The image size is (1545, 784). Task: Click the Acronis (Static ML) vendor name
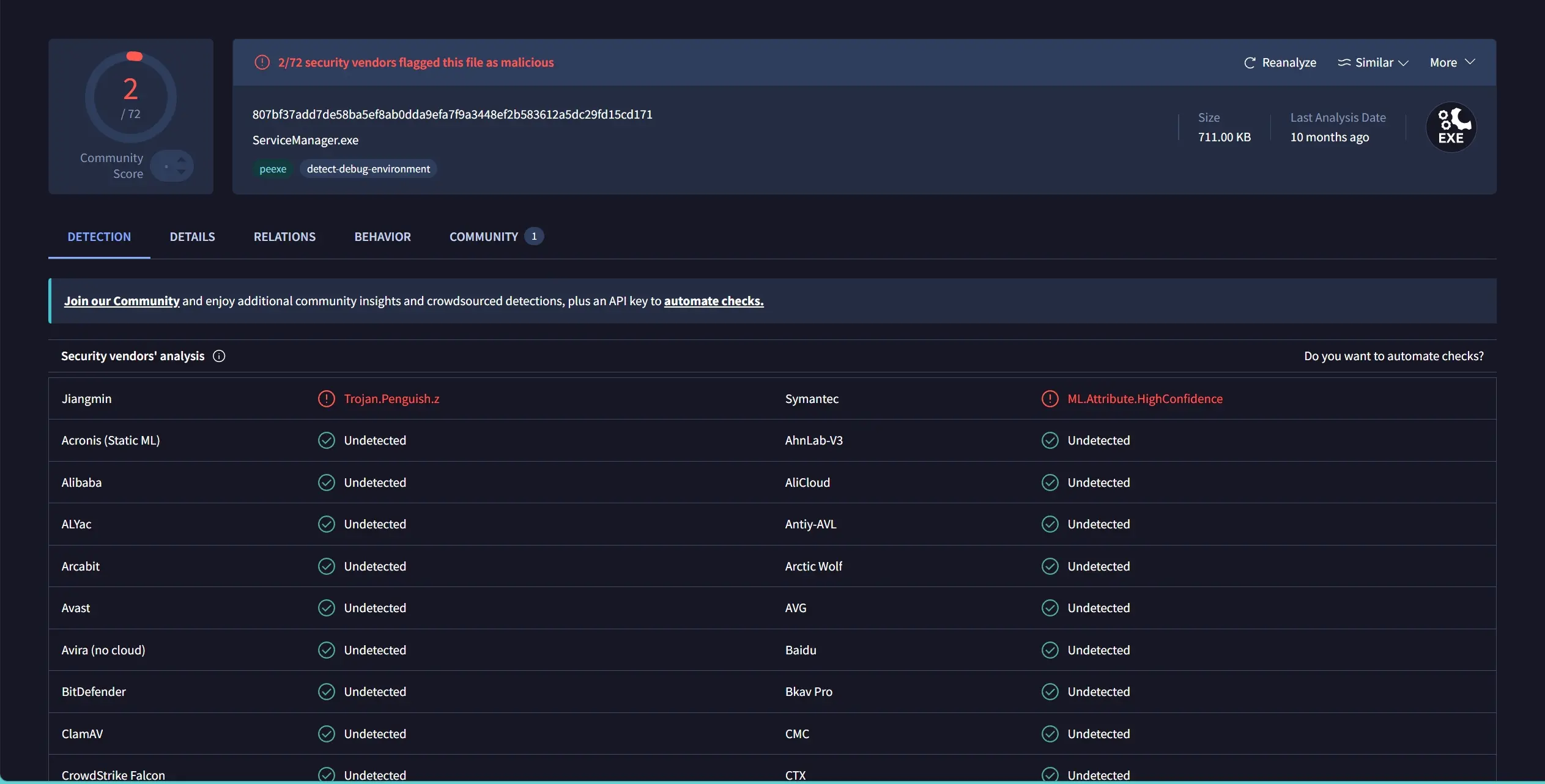coord(111,440)
